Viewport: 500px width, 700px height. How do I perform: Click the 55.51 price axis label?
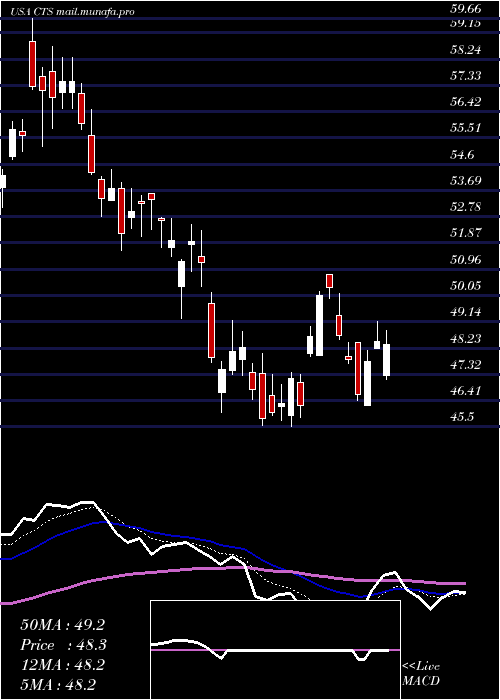(x=466, y=128)
